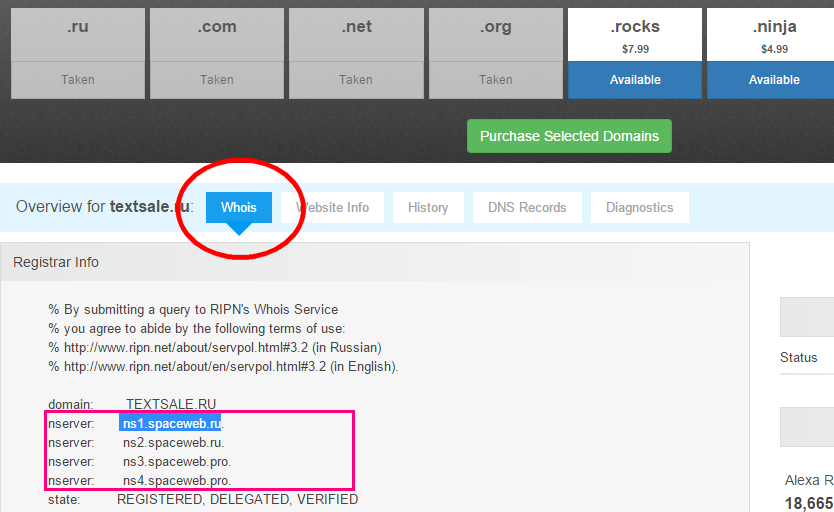Switch to DNS Records tab
This screenshot has height=512, width=834.
tap(527, 207)
